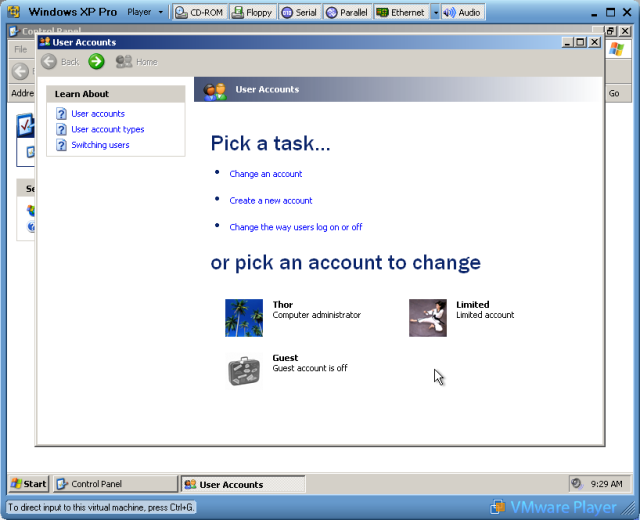Click the User Accounts title bar icon
The width and height of the screenshot is (640, 520).
(45, 42)
